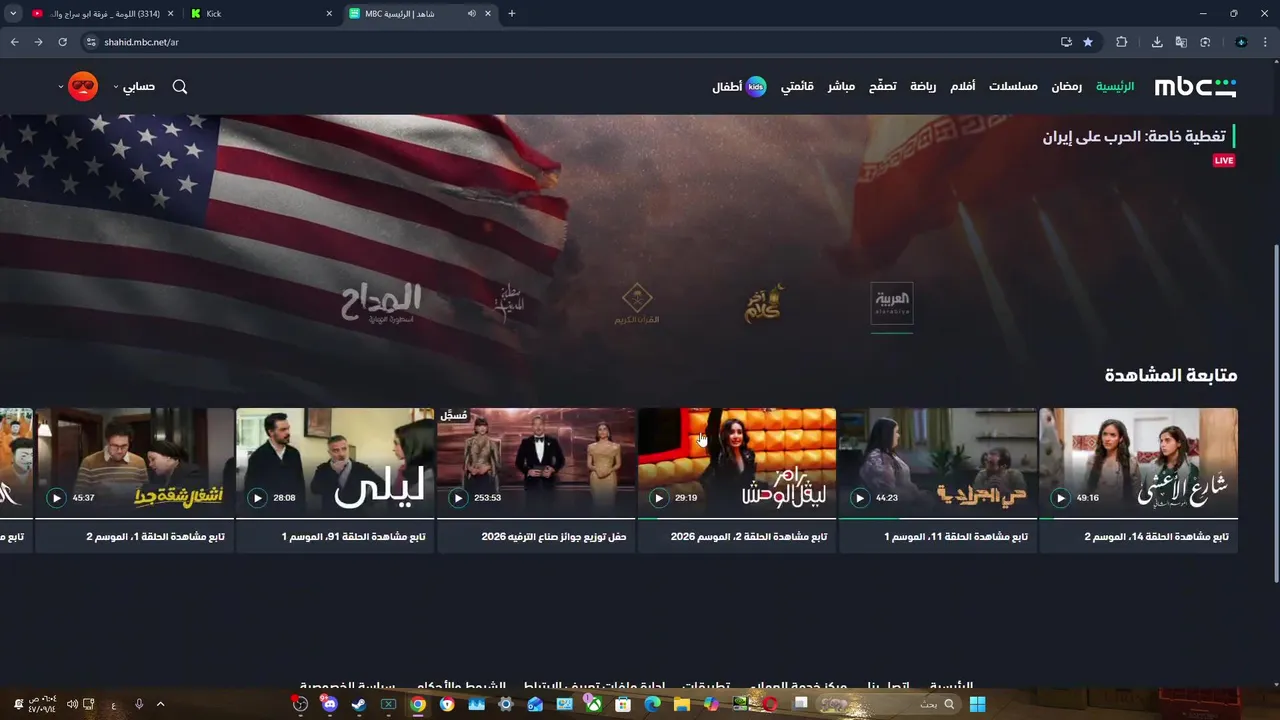Click the MBC Shahid logo
1280x720 pixels.
[x=1195, y=87]
